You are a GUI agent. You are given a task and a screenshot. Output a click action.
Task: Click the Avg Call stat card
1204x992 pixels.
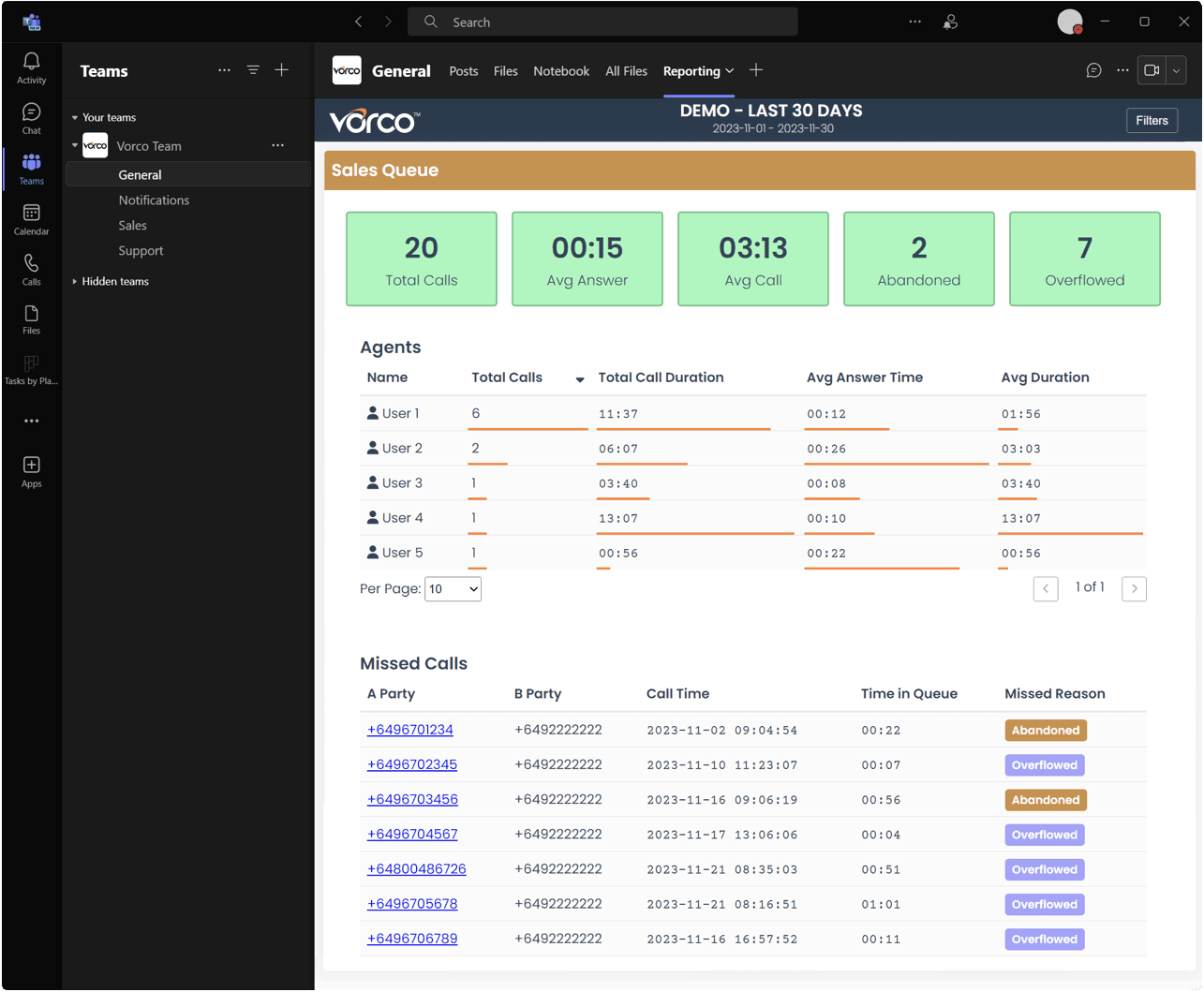click(x=753, y=259)
